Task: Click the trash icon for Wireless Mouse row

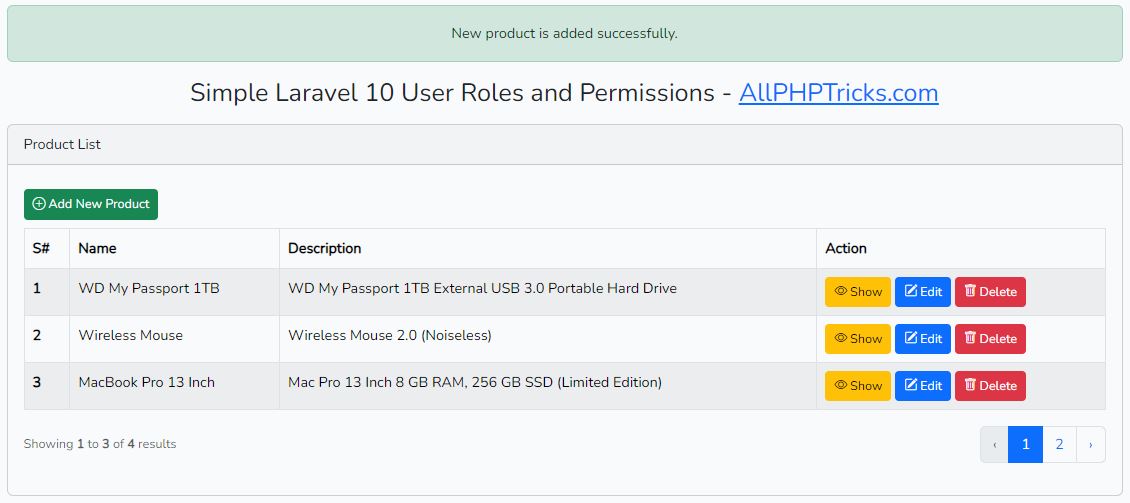Action: tap(970, 337)
